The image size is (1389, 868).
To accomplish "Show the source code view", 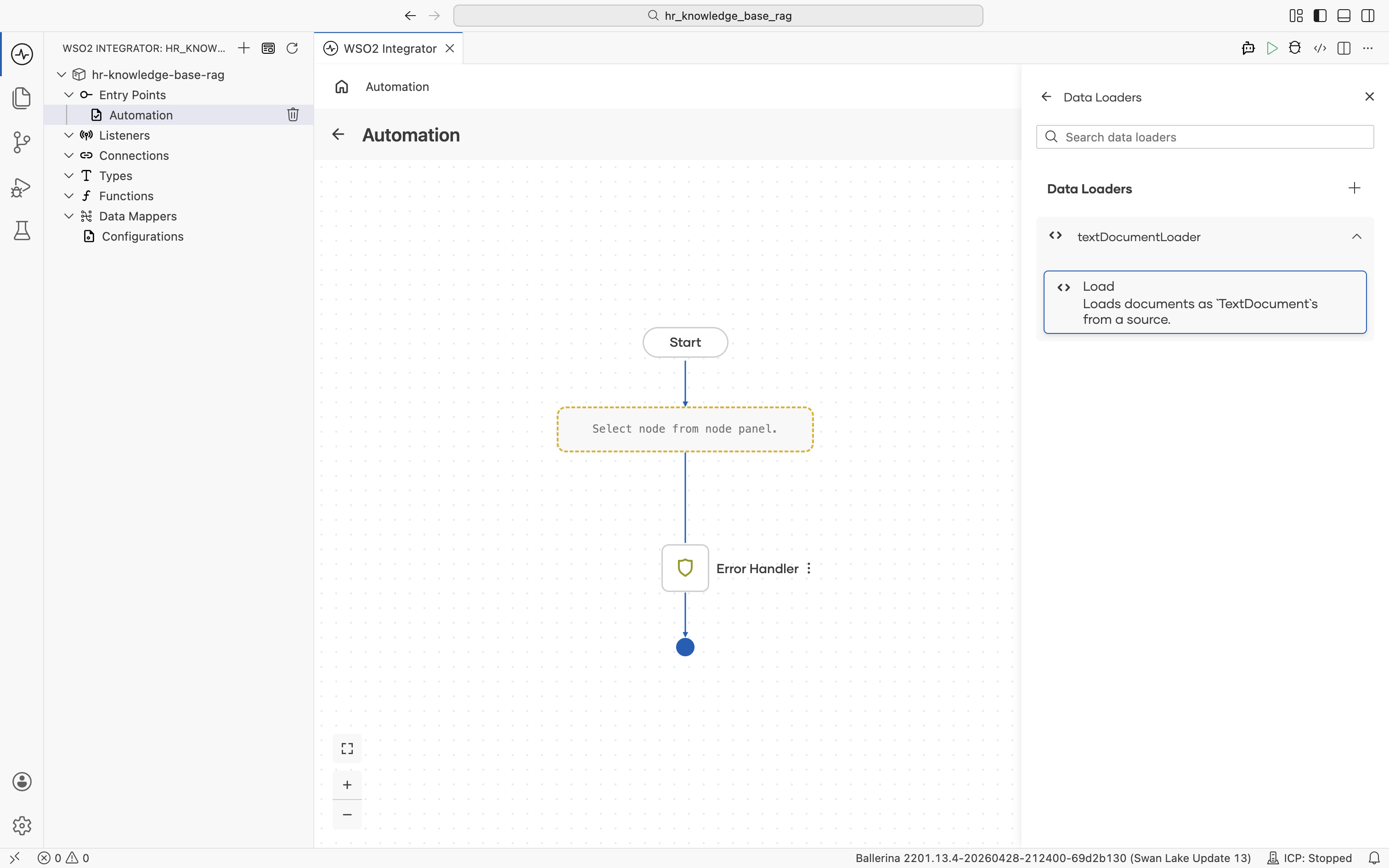I will point(1320,48).
